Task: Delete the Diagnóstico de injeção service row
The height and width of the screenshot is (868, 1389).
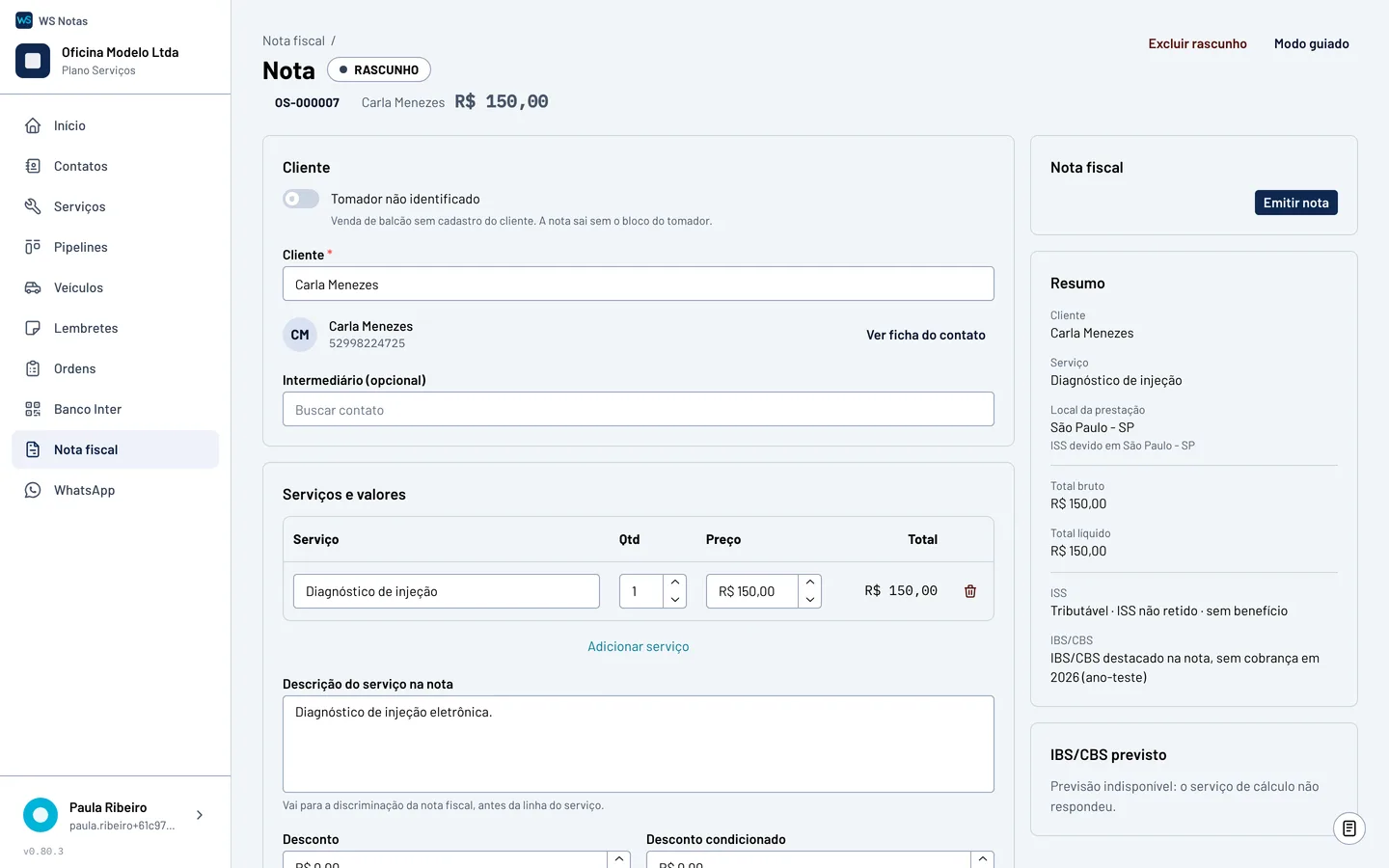Action: click(970, 591)
